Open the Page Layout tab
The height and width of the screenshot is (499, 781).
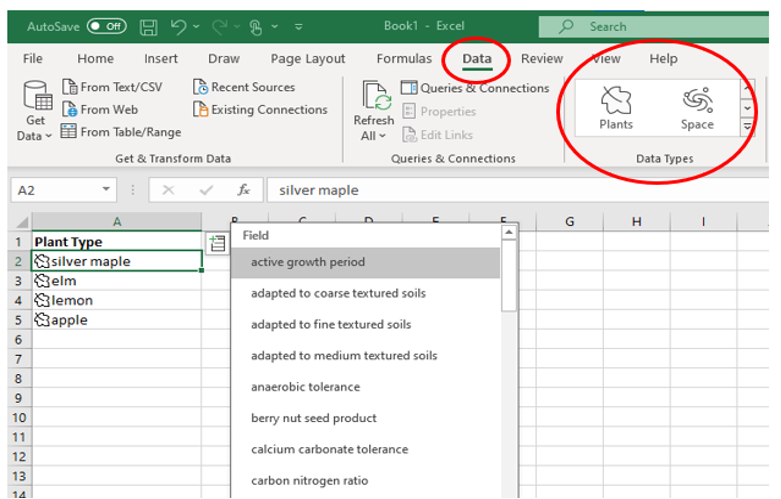308,59
